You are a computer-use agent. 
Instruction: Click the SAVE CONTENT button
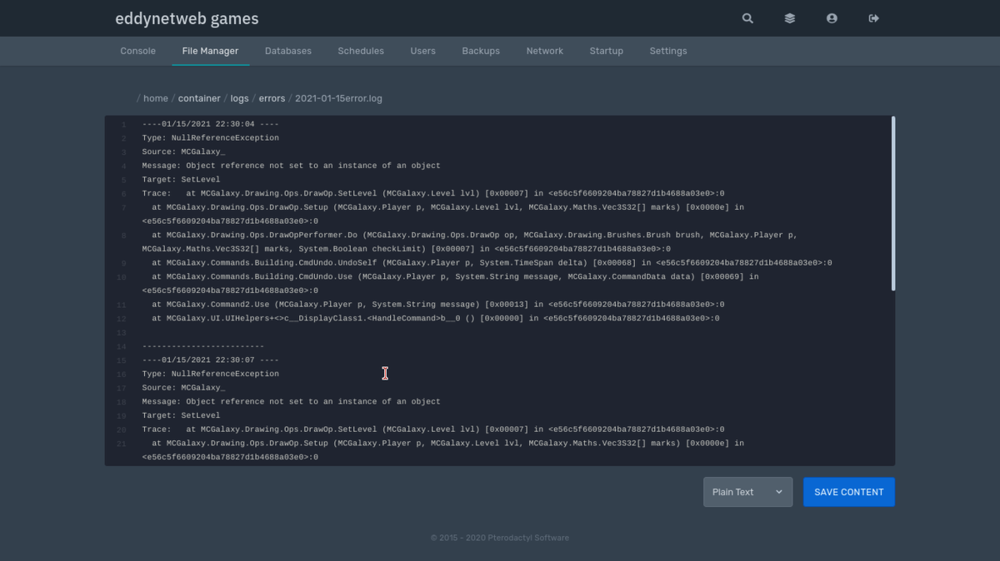tap(849, 492)
